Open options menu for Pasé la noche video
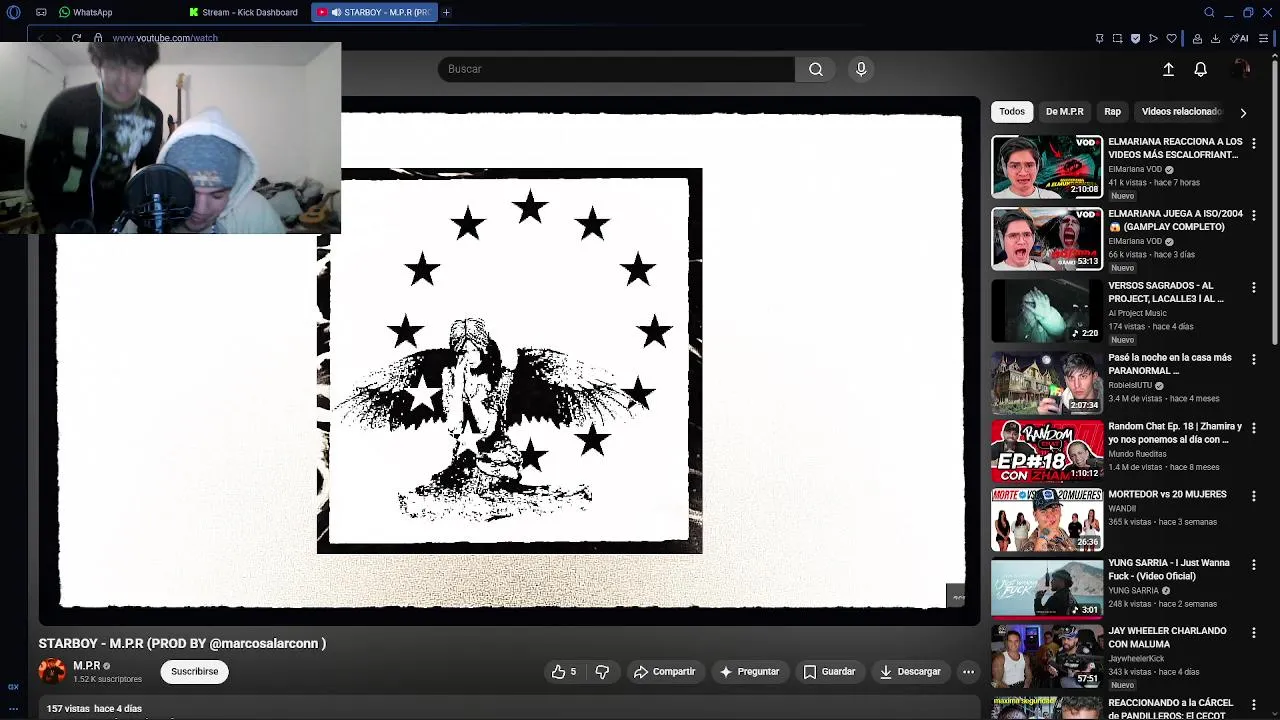The height and width of the screenshot is (720, 1280). [1253, 359]
